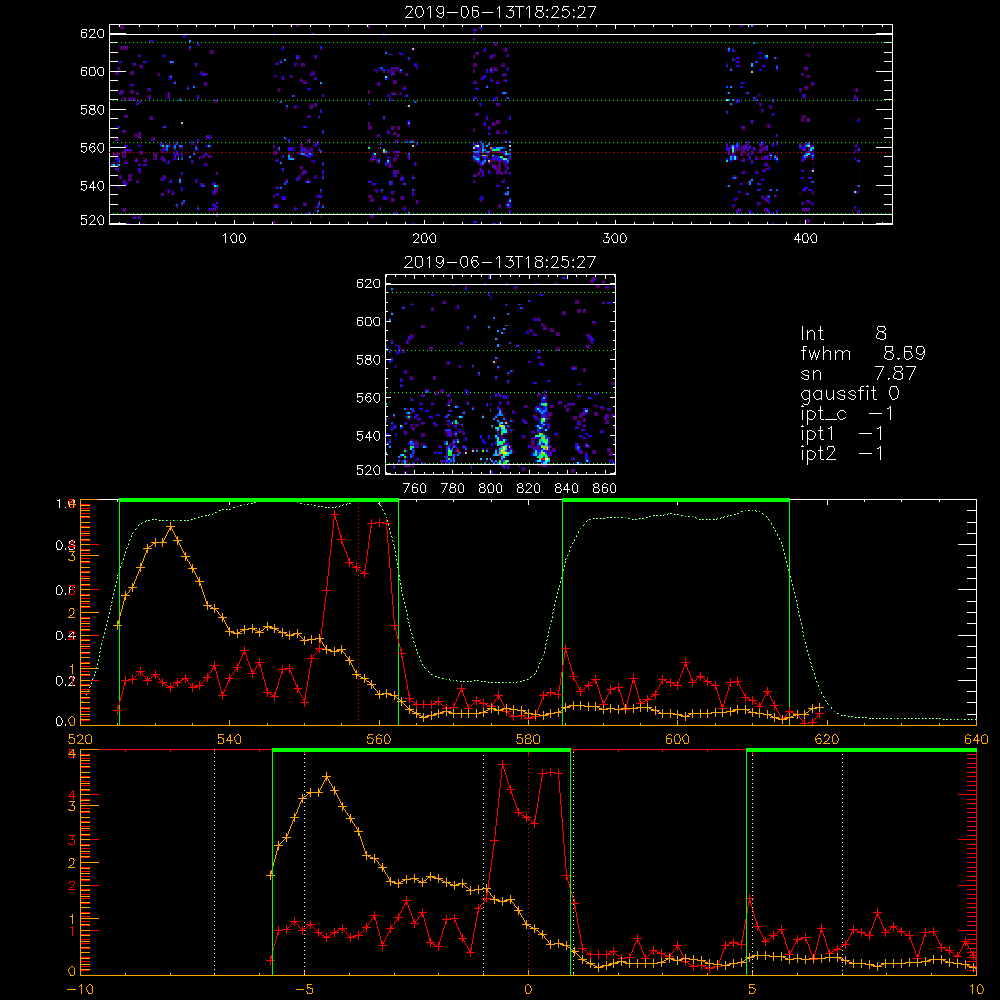Click x-axis label 780 on middle plot
This screenshot has height=1000, width=1000.
coord(453,489)
